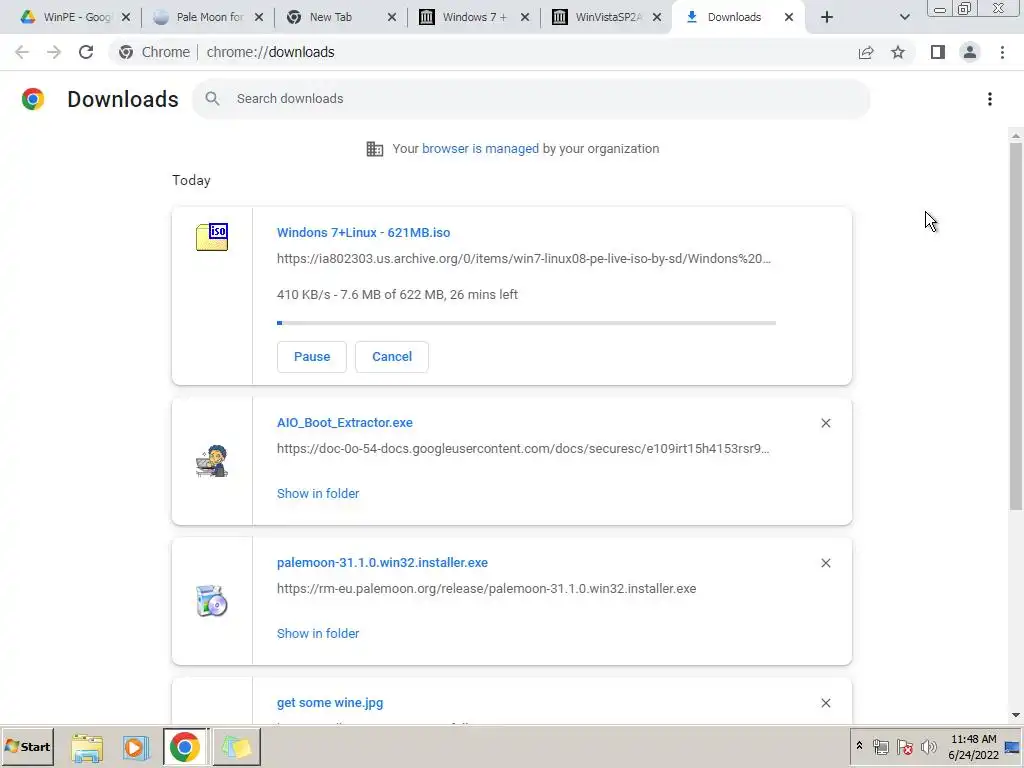The image size is (1024, 768).
Task: Close the WinVistaSP2 tab
Action: coord(657,17)
